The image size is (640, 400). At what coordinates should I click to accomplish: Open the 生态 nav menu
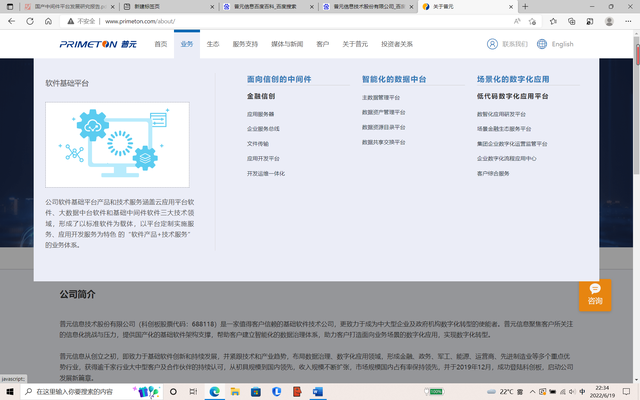pos(213,44)
